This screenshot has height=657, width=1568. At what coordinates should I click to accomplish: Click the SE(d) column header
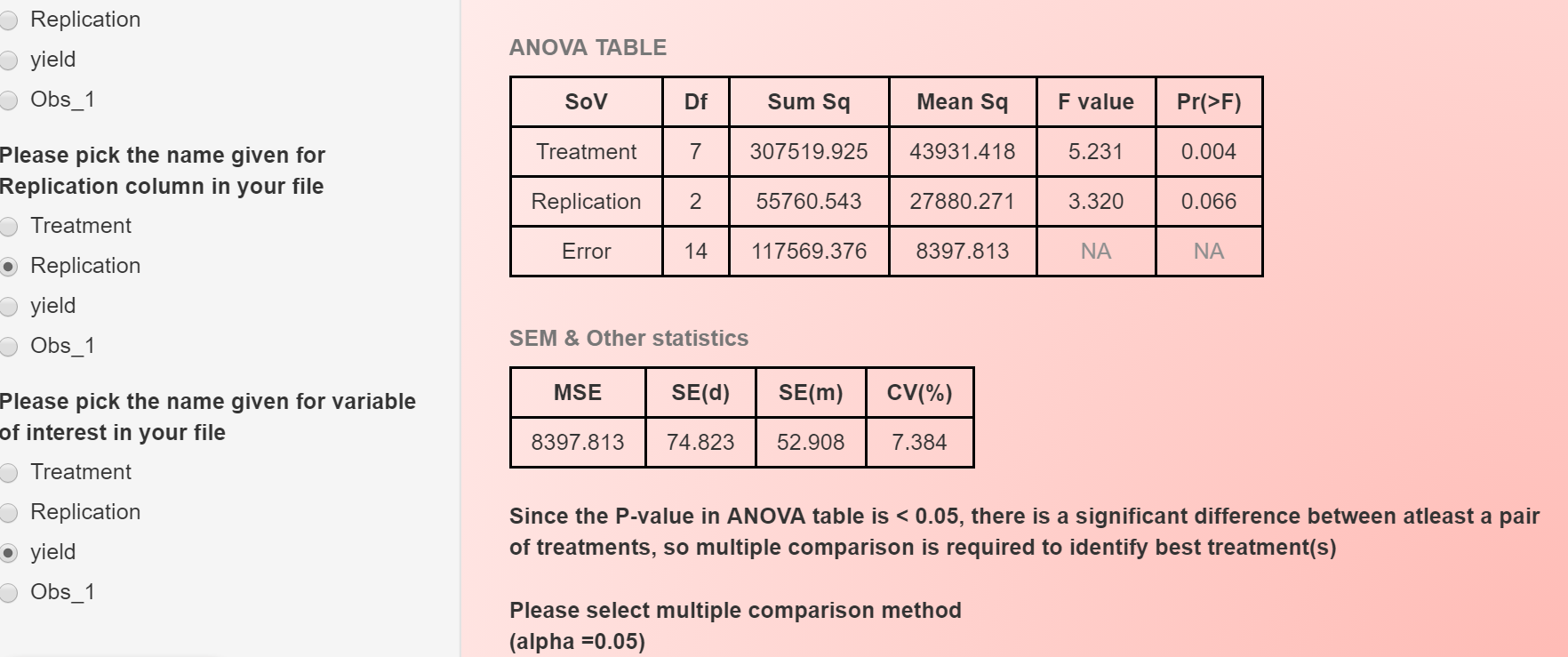coord(700,393)
